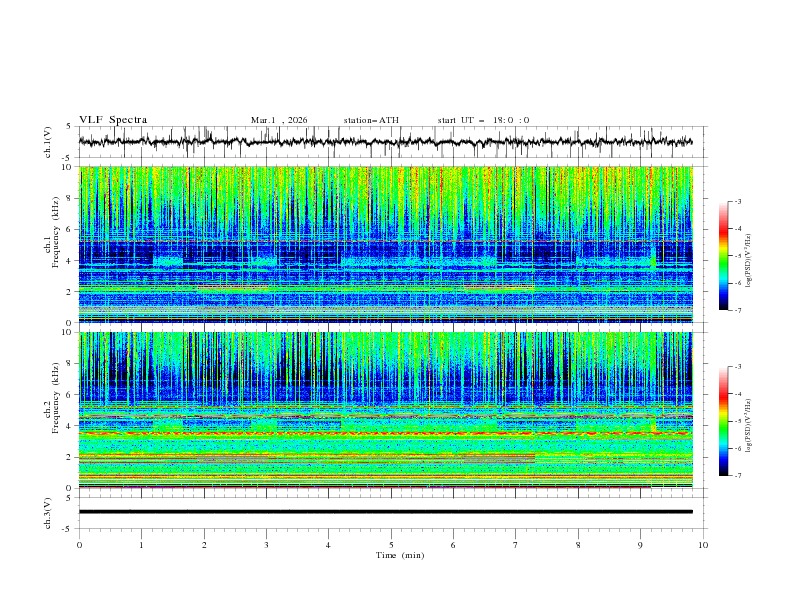Click the date 'Mar.1 , 2026'

279,120
